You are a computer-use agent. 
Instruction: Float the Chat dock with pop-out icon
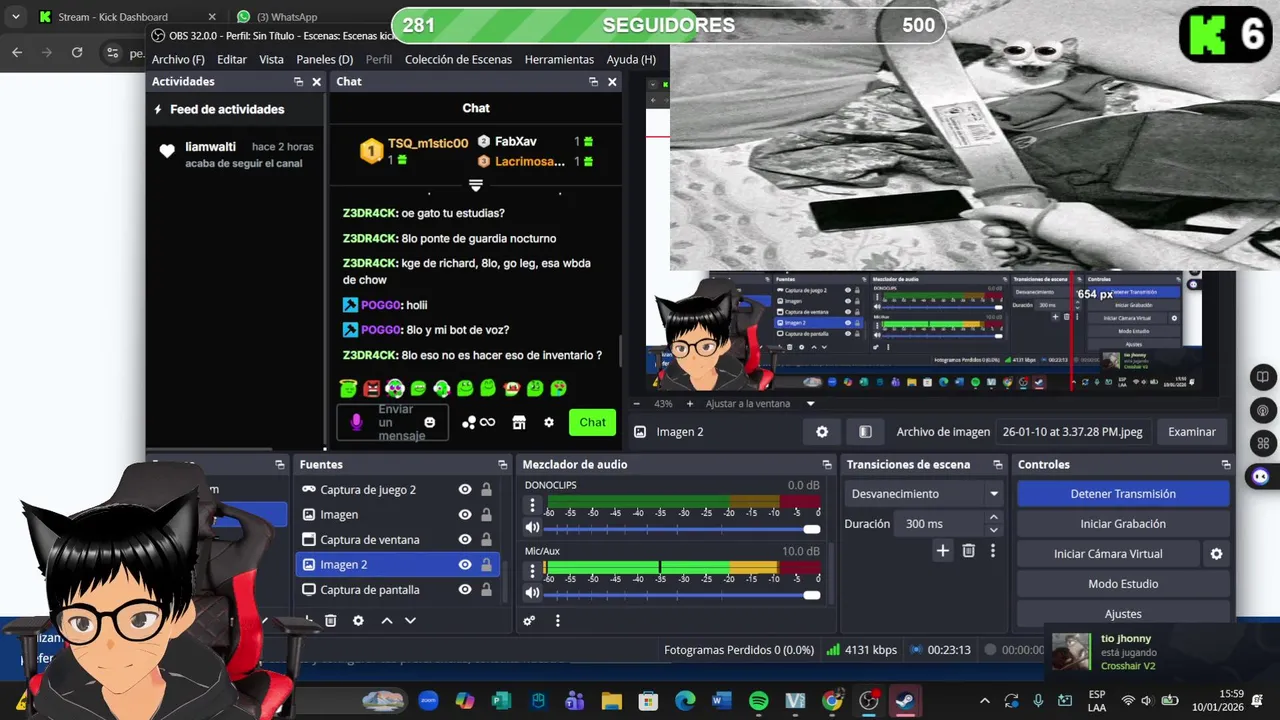[593, 82]
